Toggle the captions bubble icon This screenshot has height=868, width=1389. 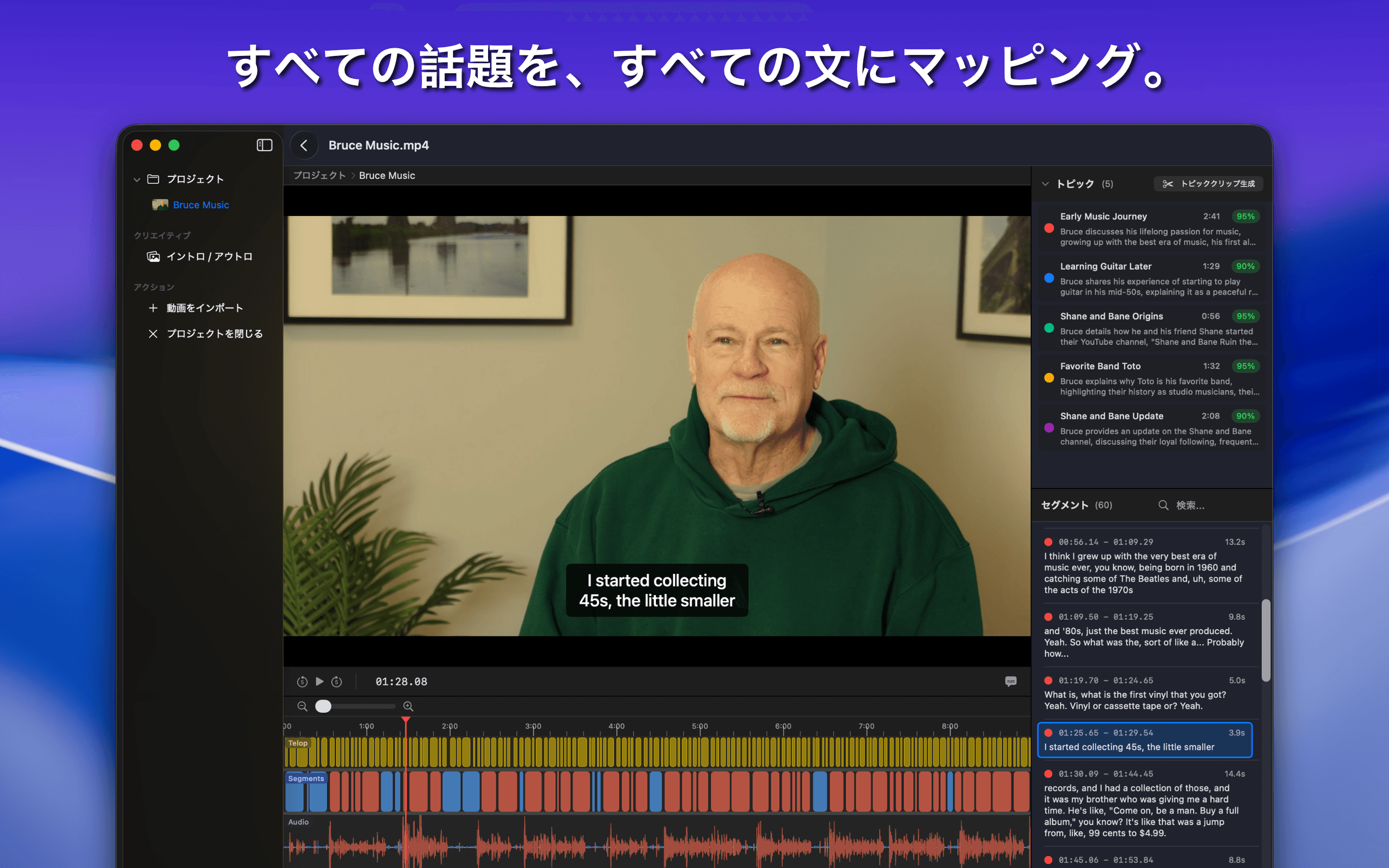1011,681
